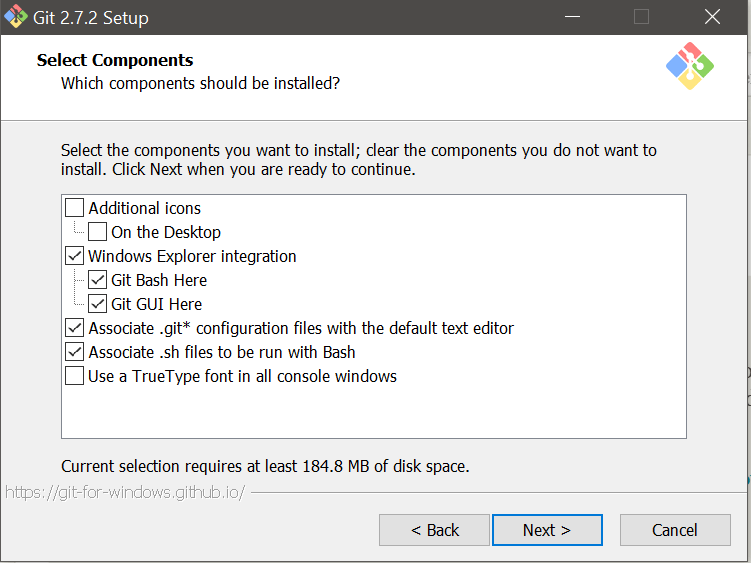
Task: Click the Git logo in header
Action: click(x=689, y=66)
